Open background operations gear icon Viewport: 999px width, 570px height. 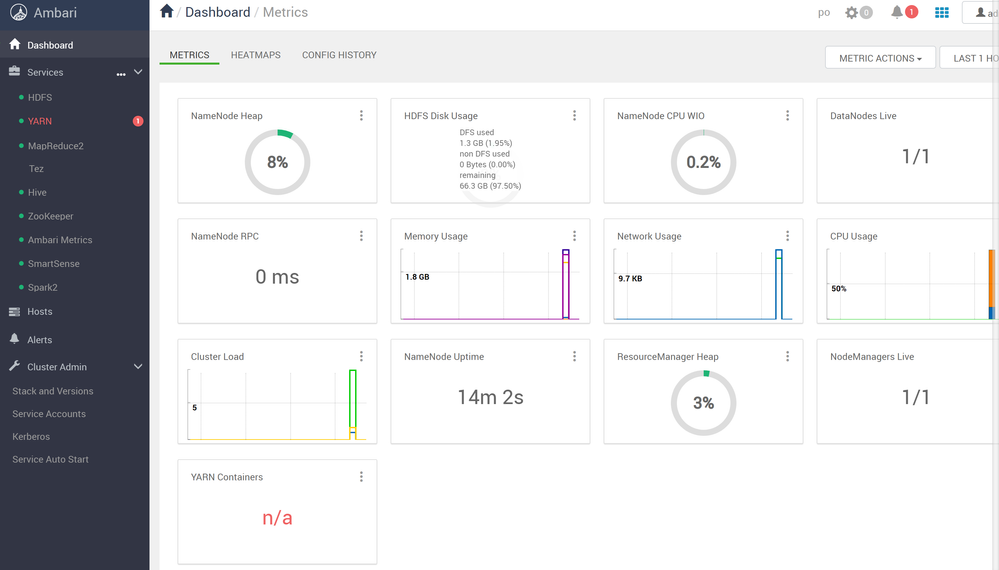[851, 12]
